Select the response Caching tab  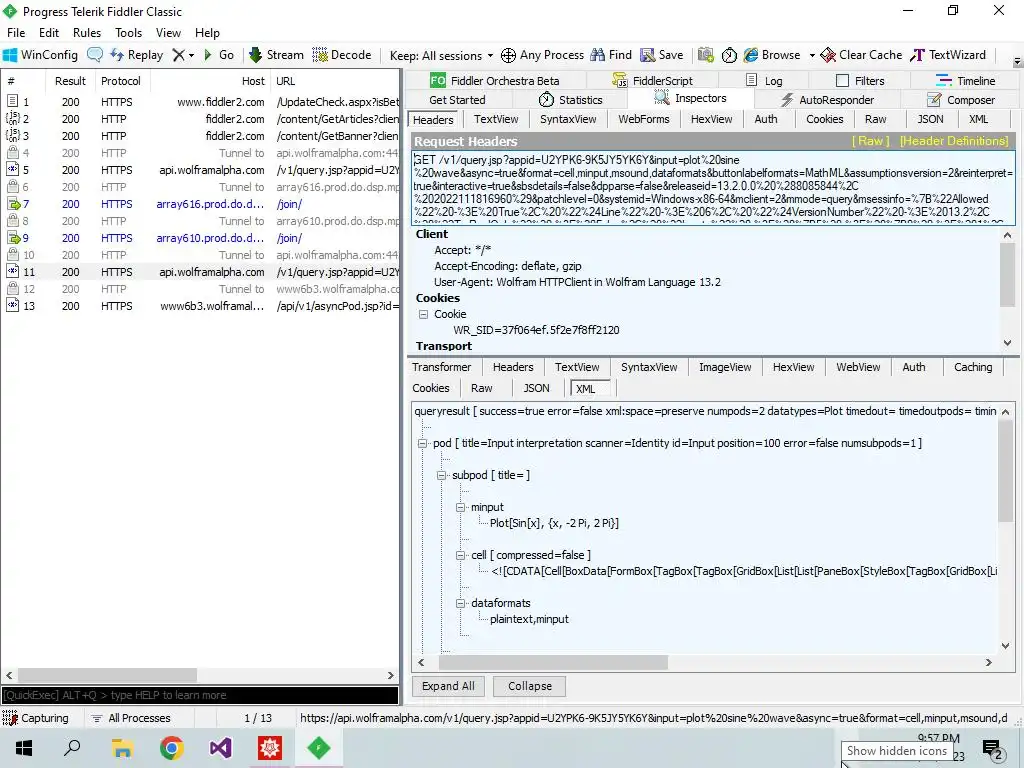(972, 367)
